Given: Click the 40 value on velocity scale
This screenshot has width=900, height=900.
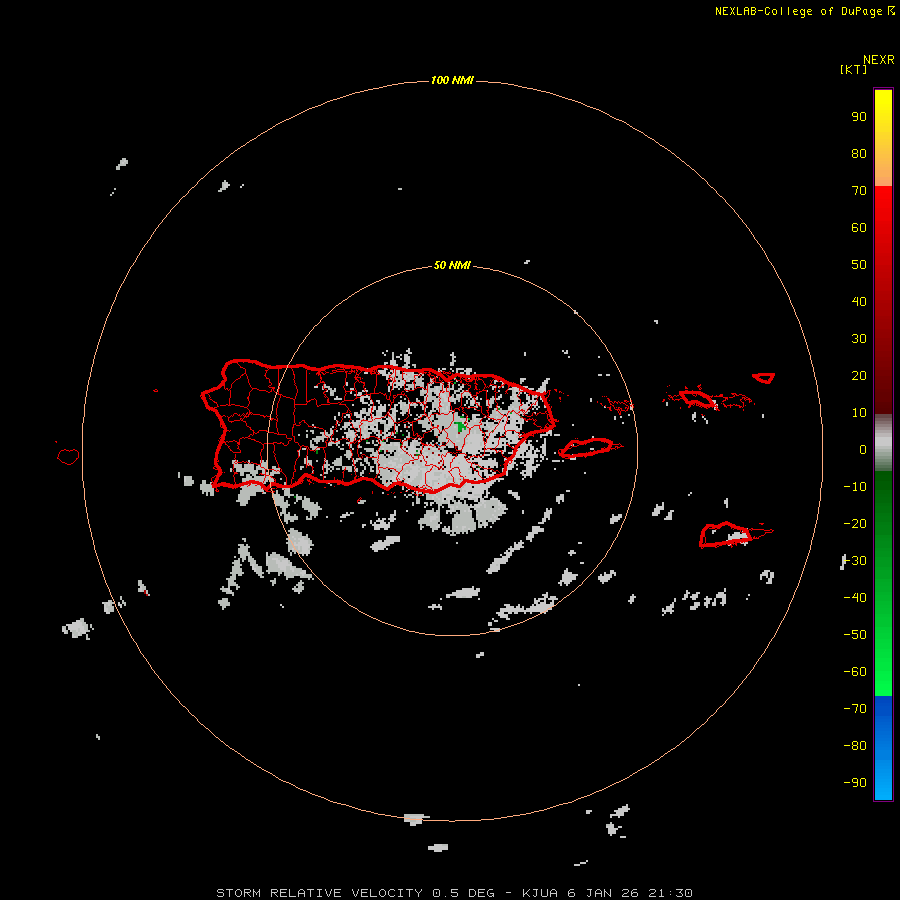Looking at the screenshot, I should (x=859, y=302).
